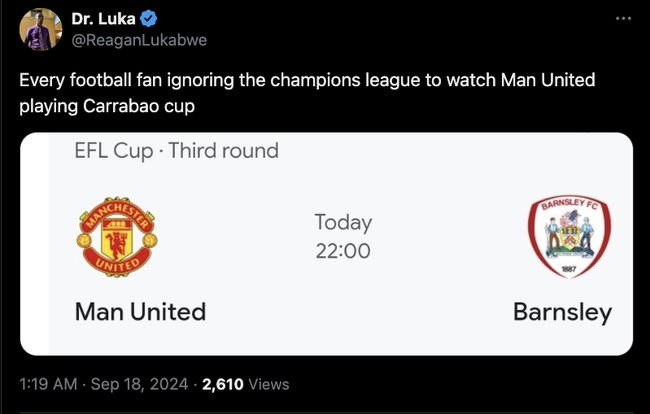Click the 22:00 kickoff time
The height and width of the screenshot is (414, 650).
coord(343,251)
